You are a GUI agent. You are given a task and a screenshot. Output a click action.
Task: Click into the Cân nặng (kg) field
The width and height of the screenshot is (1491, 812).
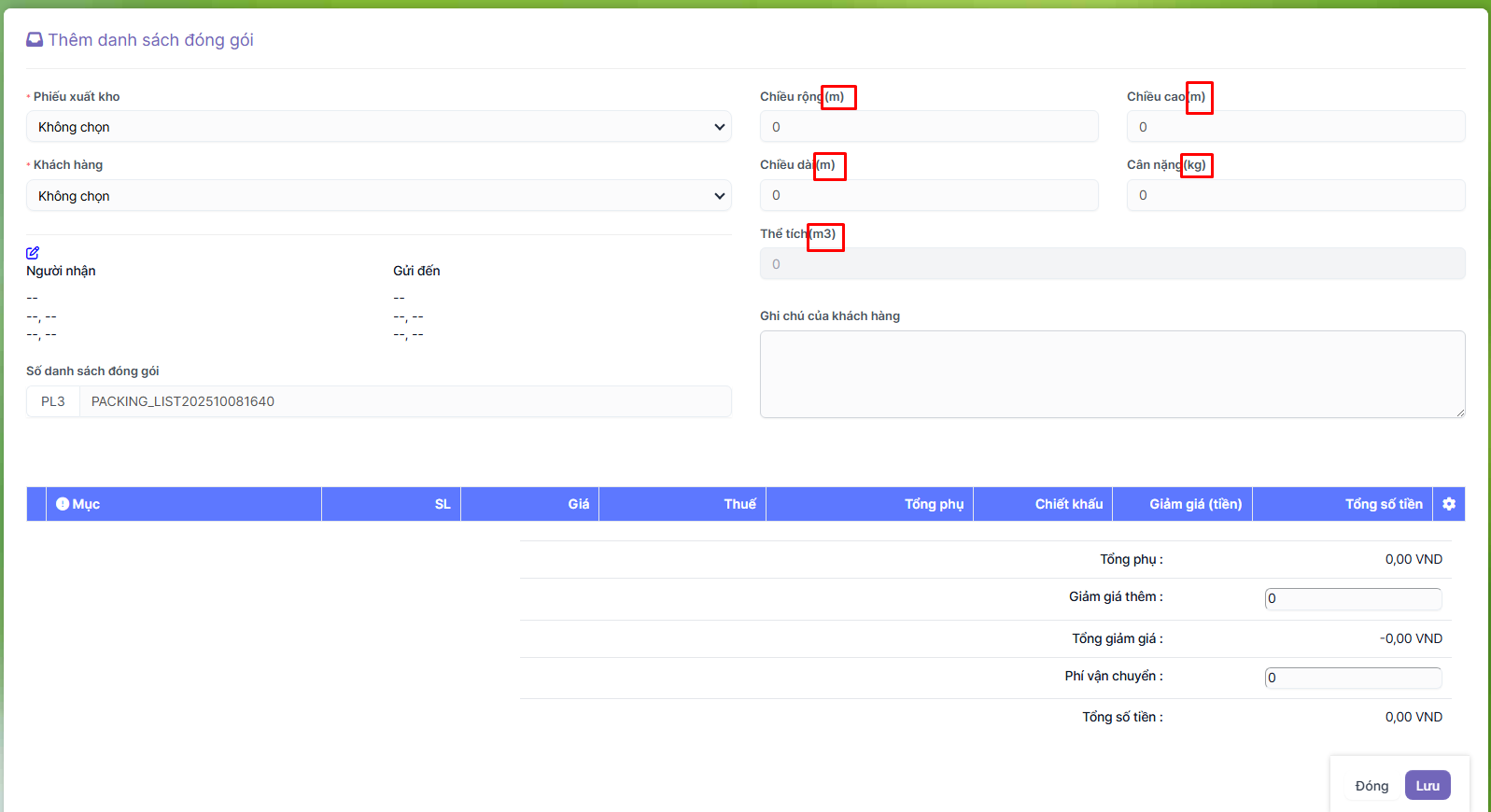point(1295,195)
